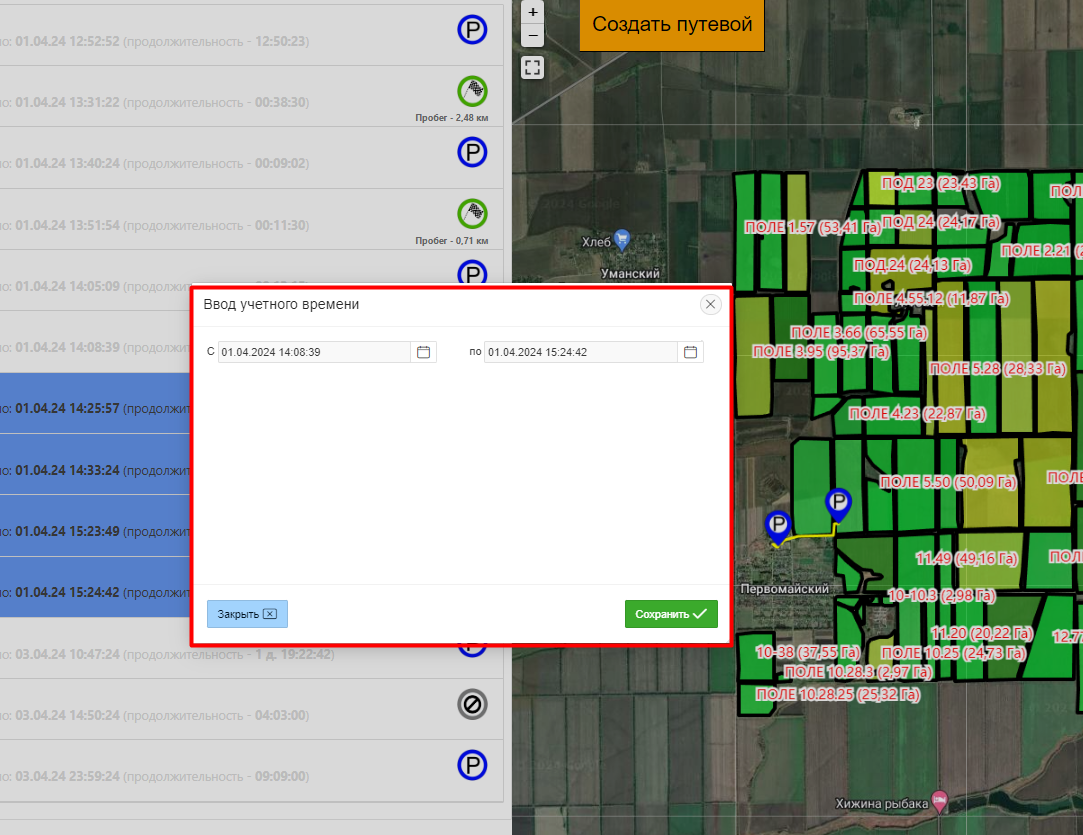Click the 'Создать путевой' button
Screen dimensions: 1083x835
coord(672,25)
